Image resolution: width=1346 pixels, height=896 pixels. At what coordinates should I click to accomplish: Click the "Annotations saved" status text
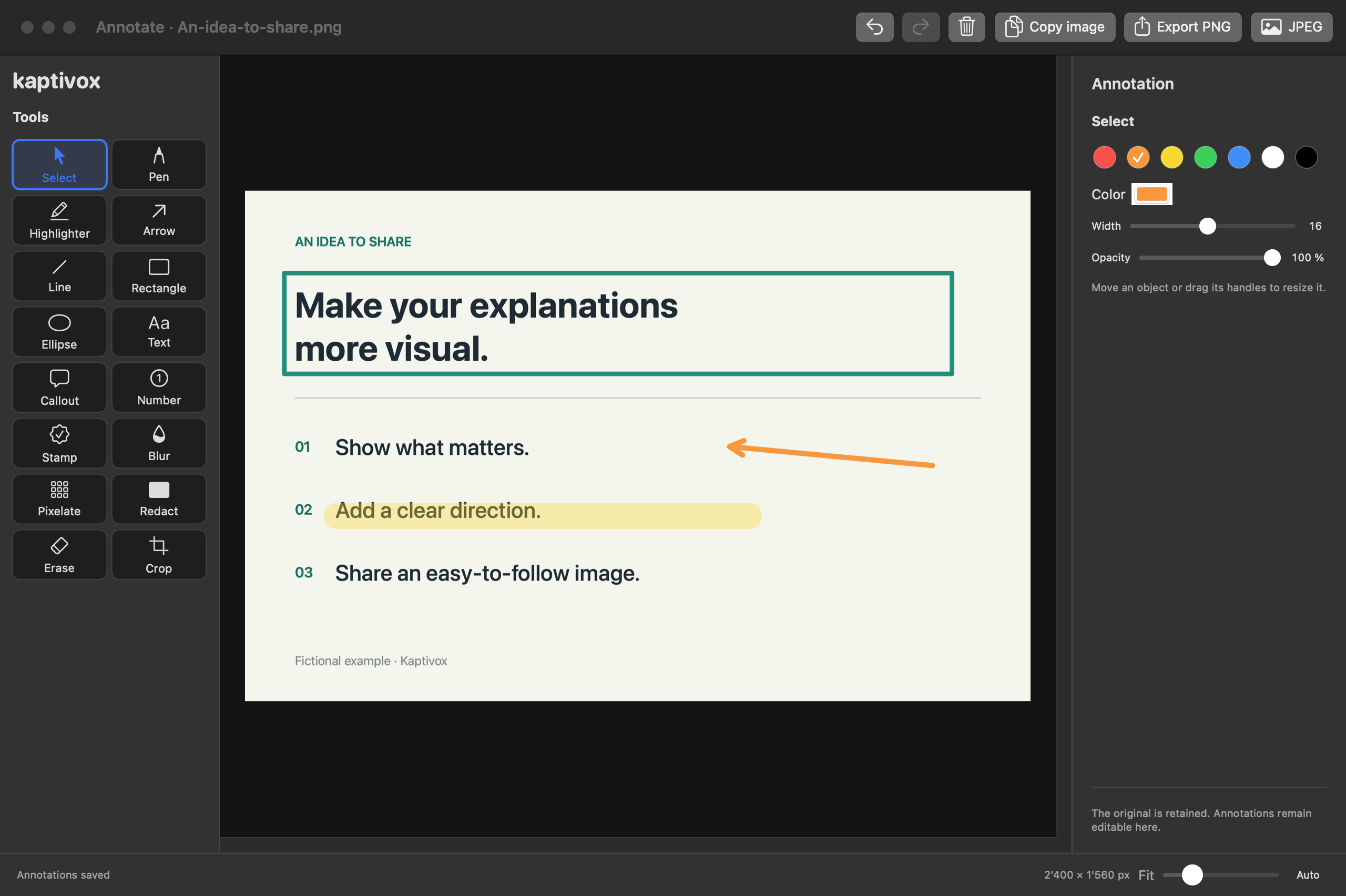coord(64,875)
